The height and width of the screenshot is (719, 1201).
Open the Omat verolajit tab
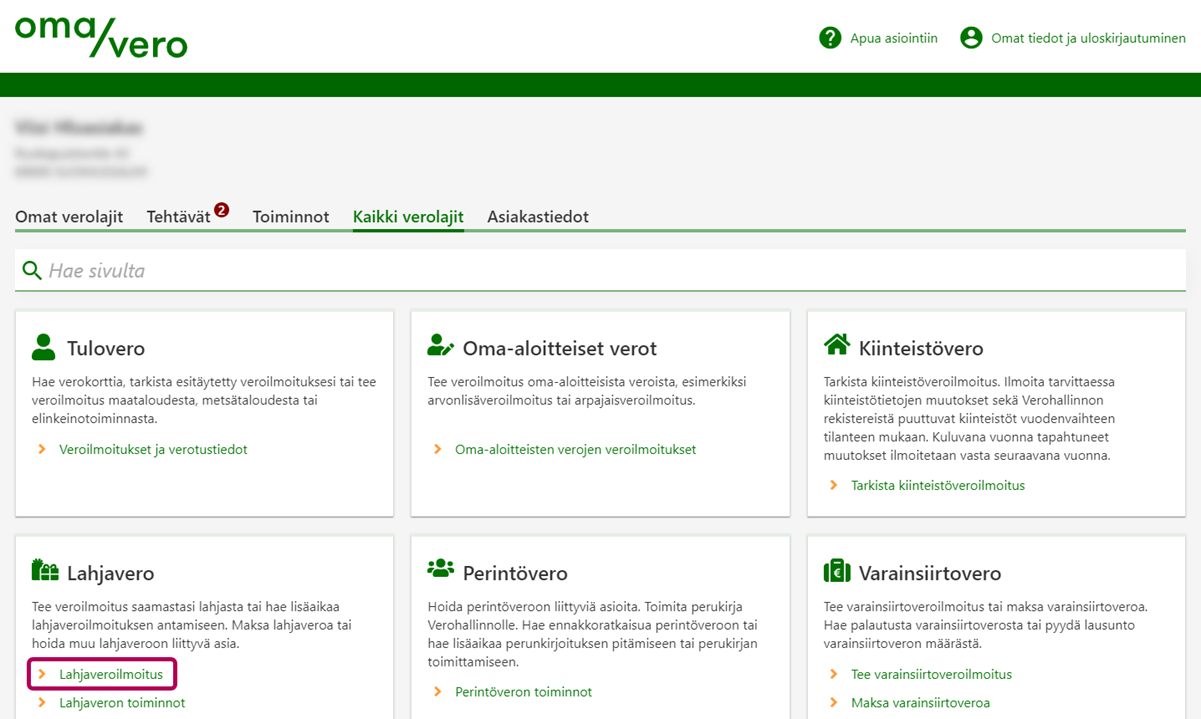pos(69,217)
